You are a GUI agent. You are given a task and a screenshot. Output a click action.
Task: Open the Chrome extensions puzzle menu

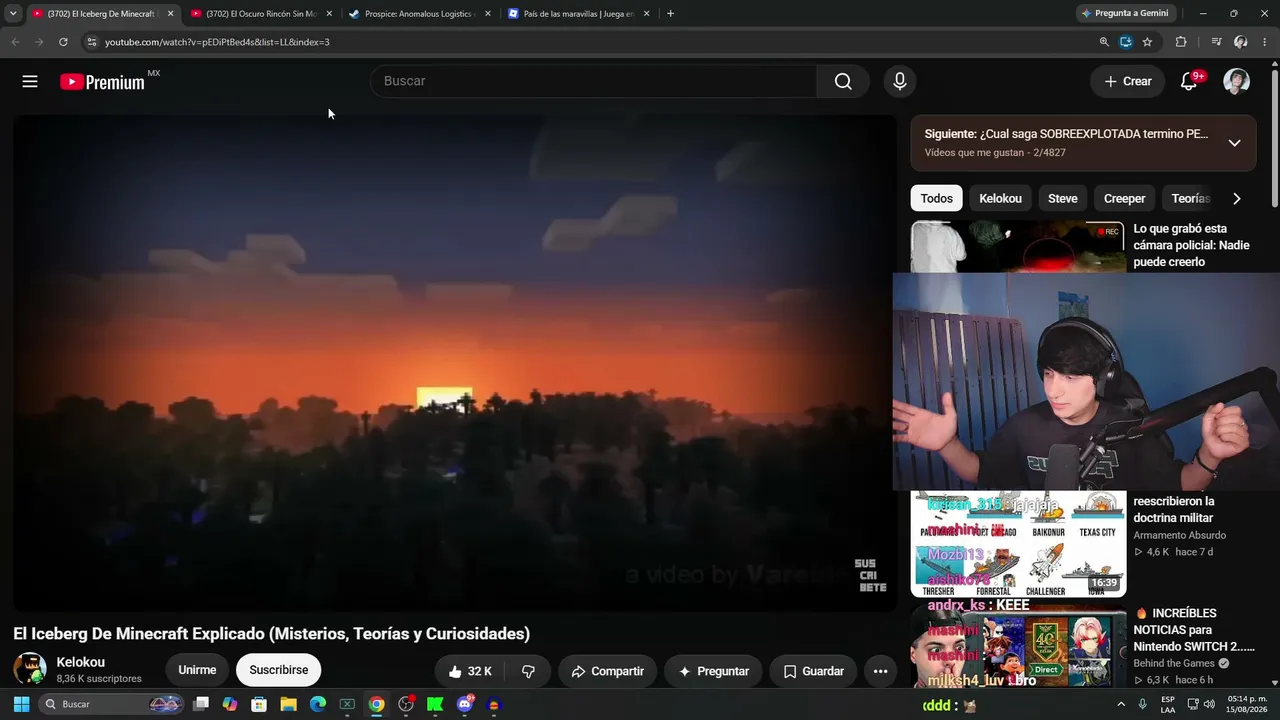1181,42
